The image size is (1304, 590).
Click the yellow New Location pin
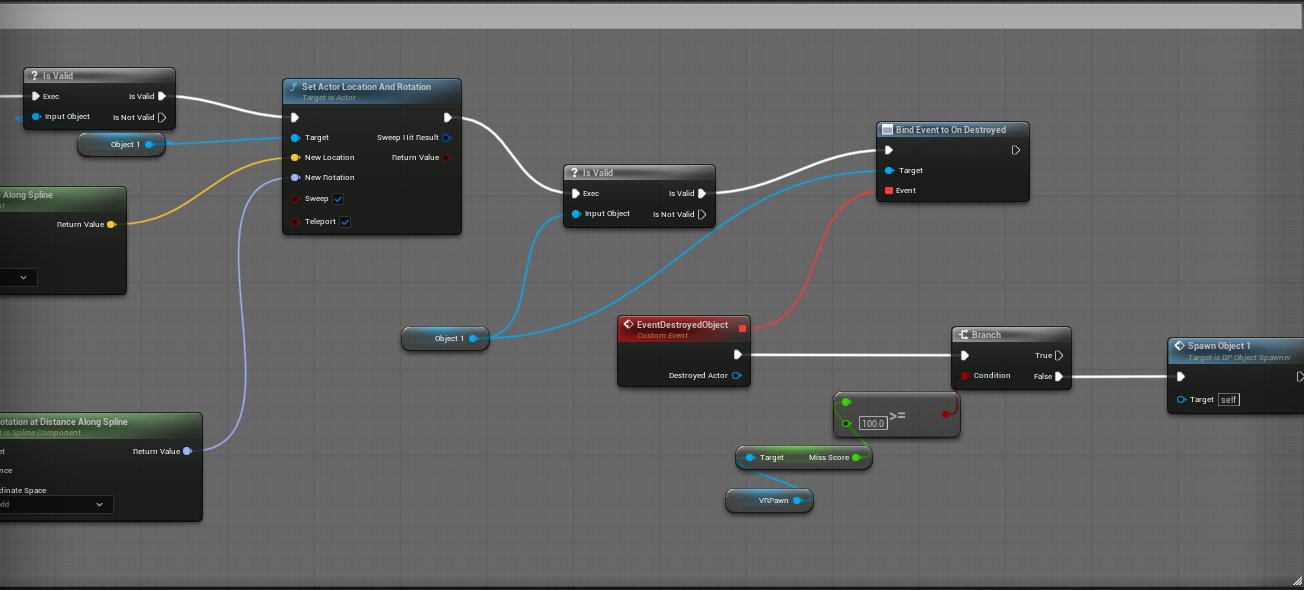pos(295,158)
